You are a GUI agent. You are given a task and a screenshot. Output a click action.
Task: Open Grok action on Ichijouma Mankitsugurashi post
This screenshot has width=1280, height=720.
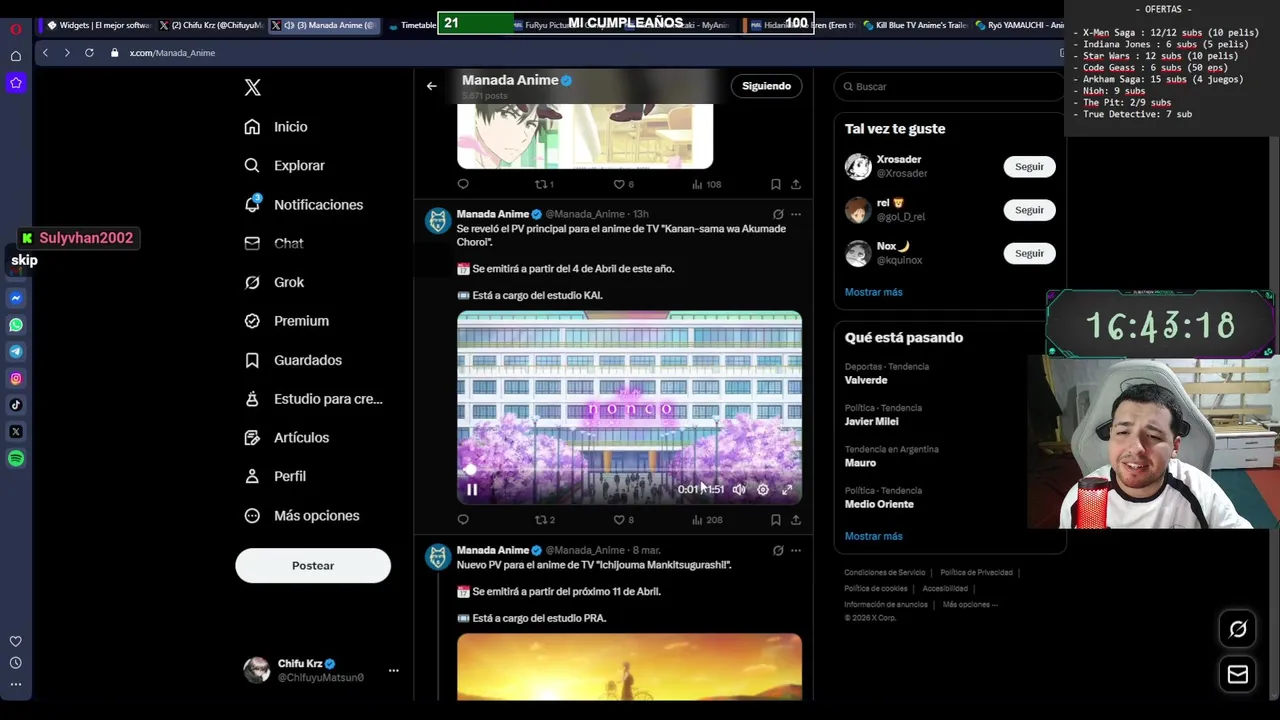click(x=778, y=550)
